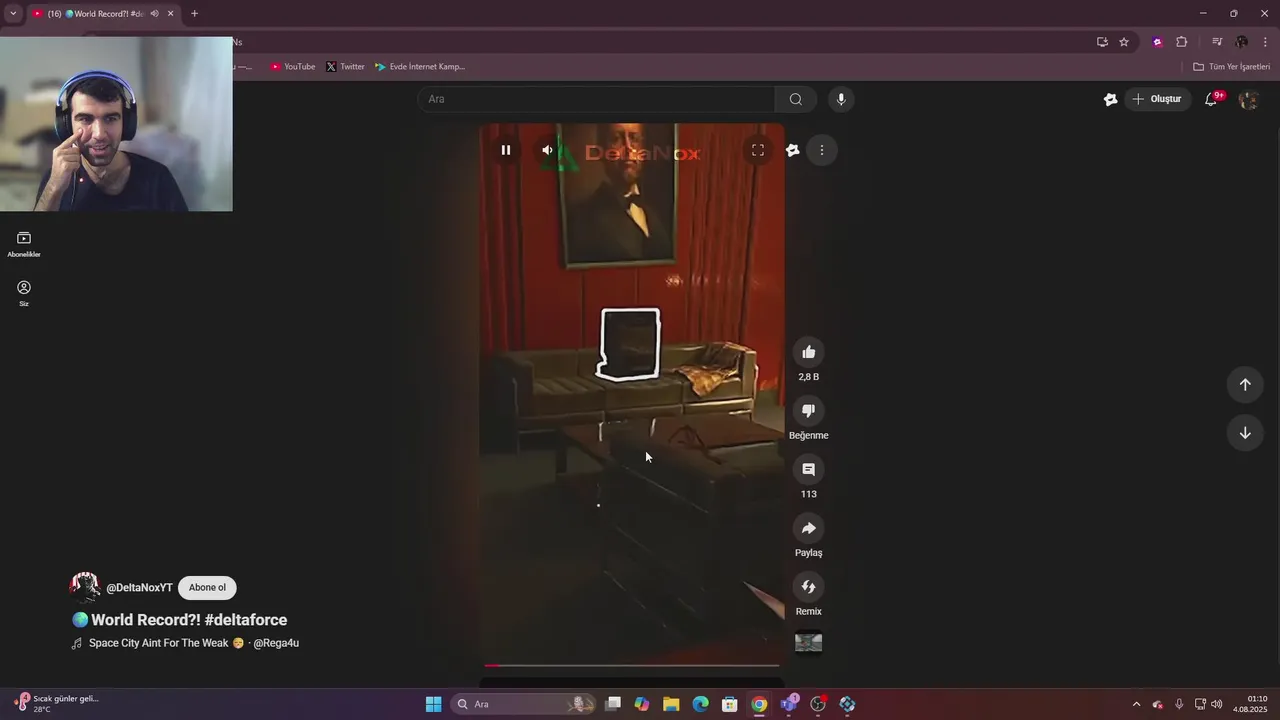The image size is (1280, 720).
Task: Open the YouTube bookmark
Action: tap(293, 67)
